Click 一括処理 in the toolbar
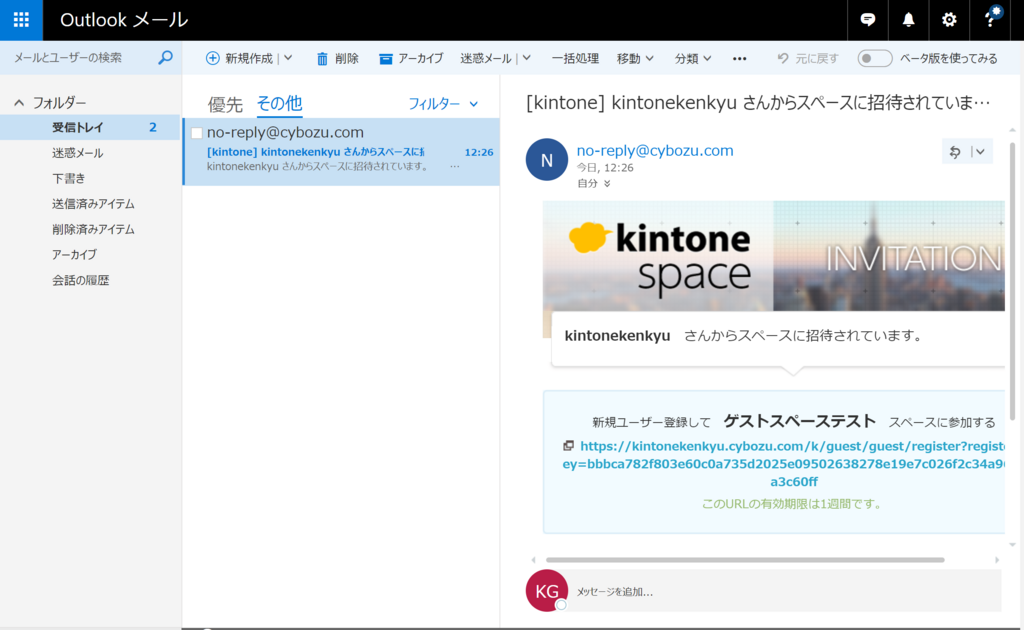1024x630 pixels. tap(575, 58)
